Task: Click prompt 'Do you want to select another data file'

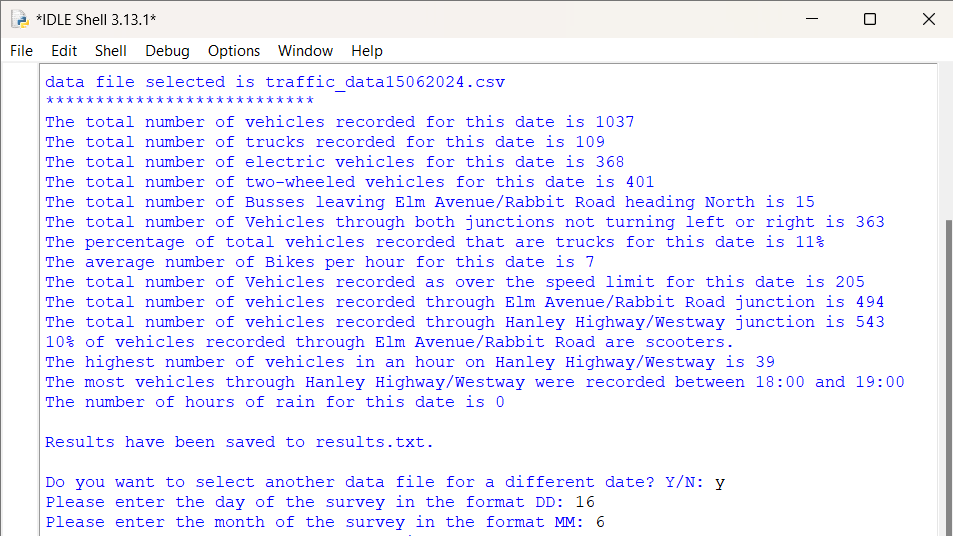Action: pyautogui.click(x=374, y=483)
